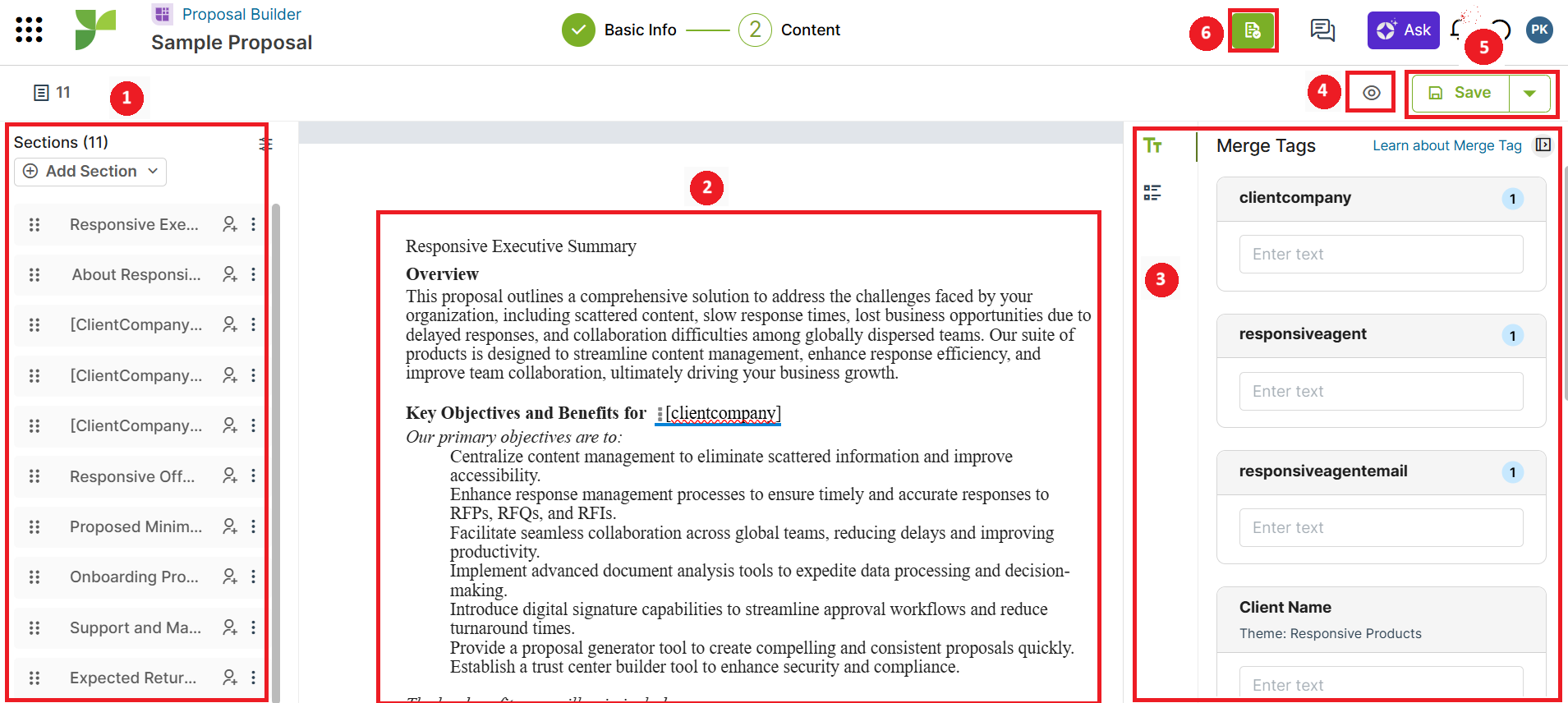Open more options for Expected Retur... section
1568x703 pixels.
253,678
